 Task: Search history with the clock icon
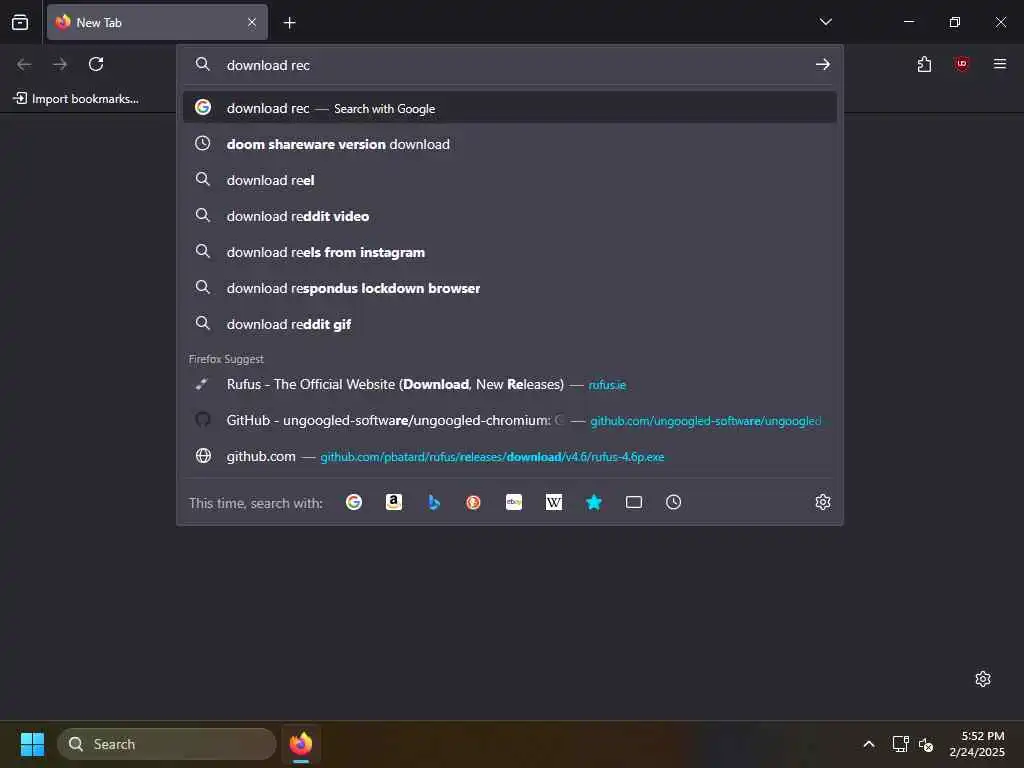[x=673, y=502]
